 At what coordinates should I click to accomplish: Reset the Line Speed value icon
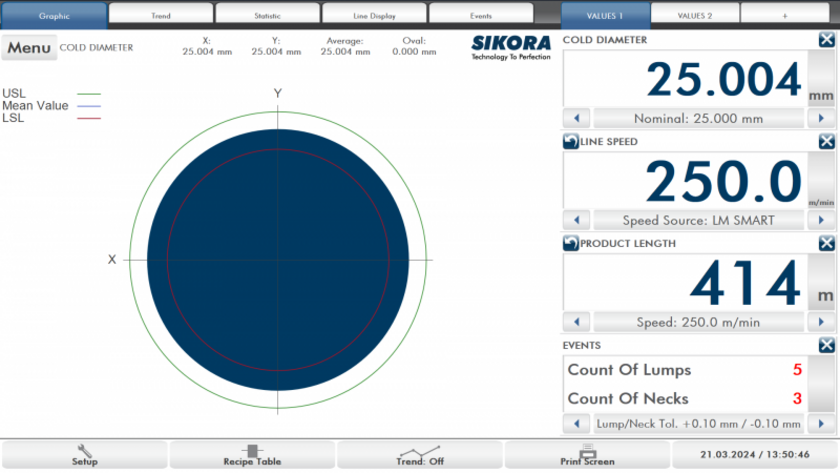pos(571,142)
